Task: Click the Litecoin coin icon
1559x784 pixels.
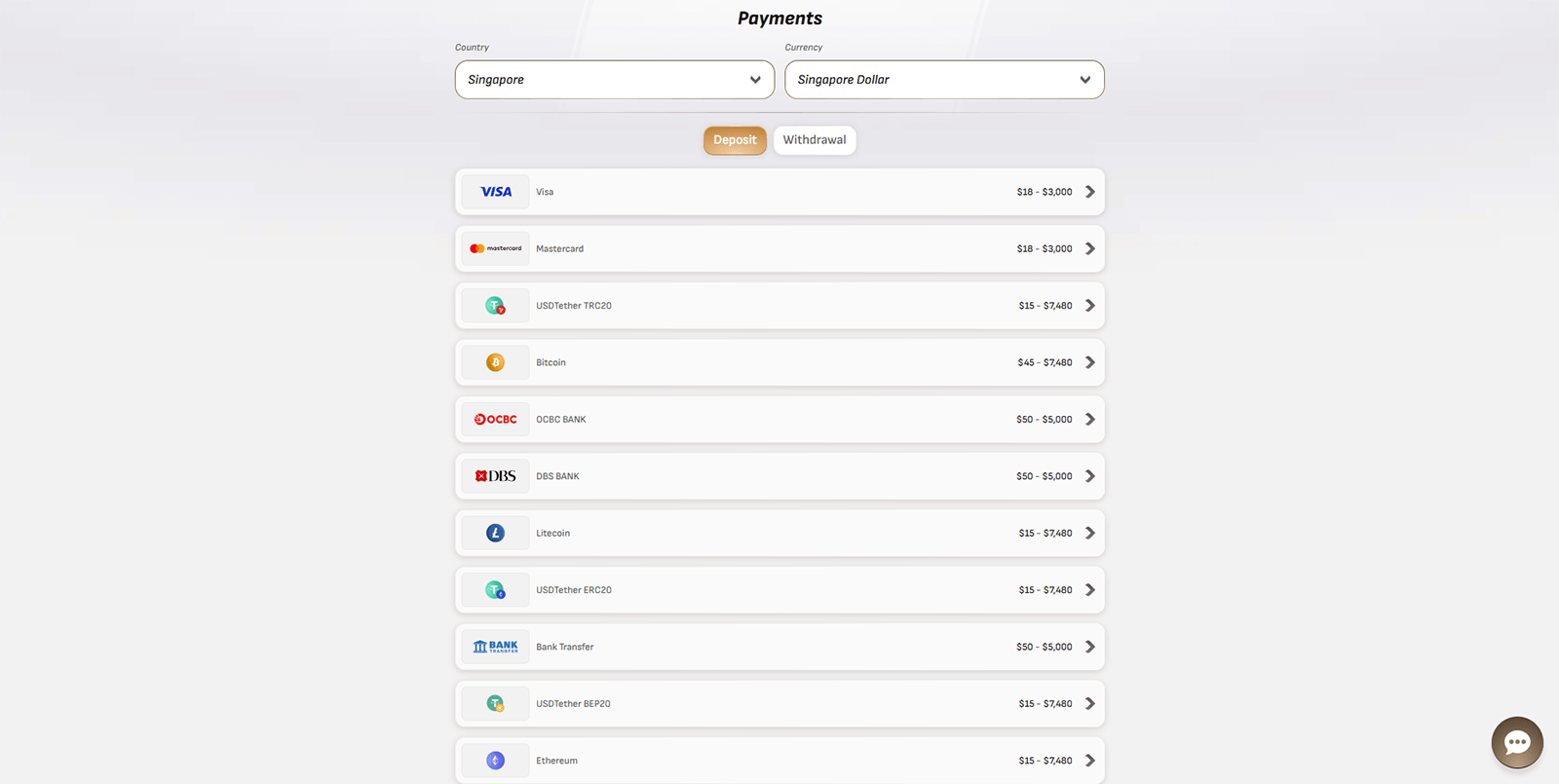Action: coord(495,533)
